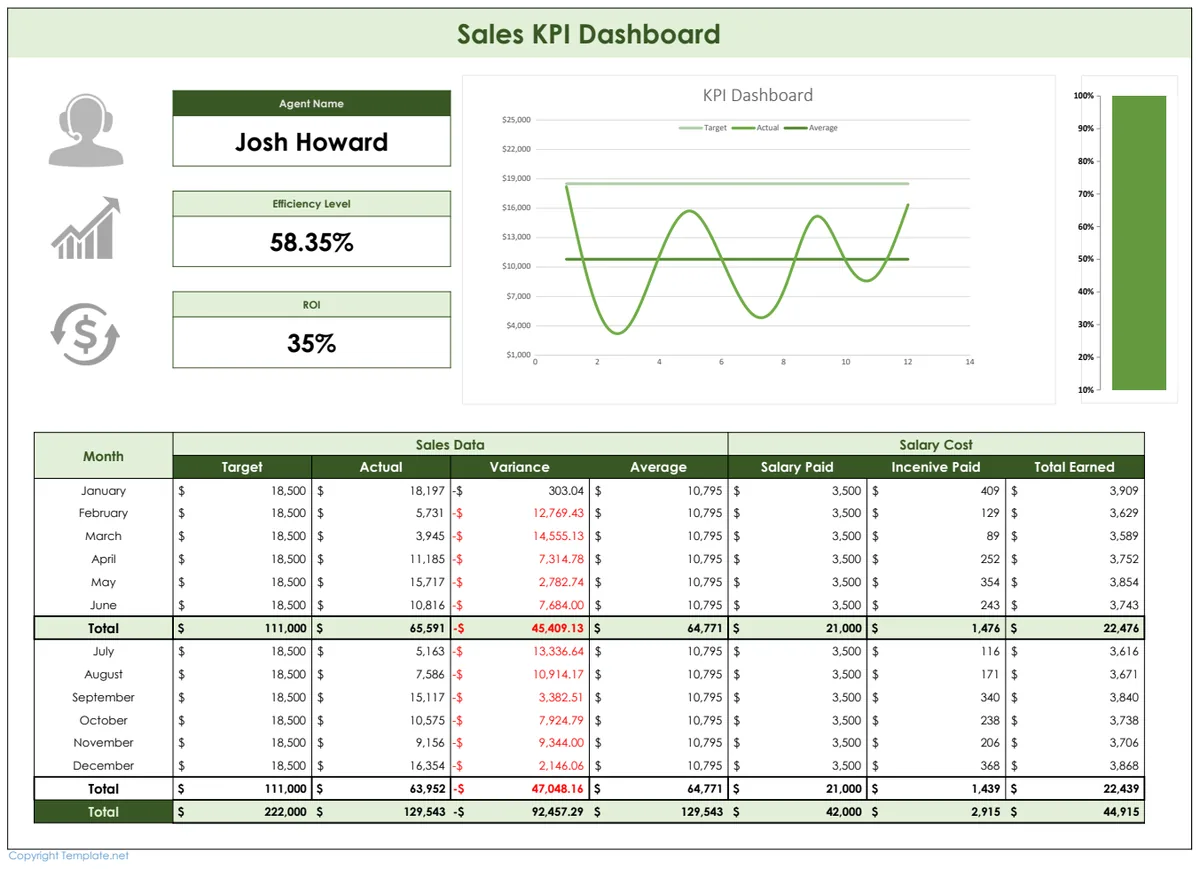Select first-half total variance 45,409.13
The image size is (1200, 869).
point(558,628)
